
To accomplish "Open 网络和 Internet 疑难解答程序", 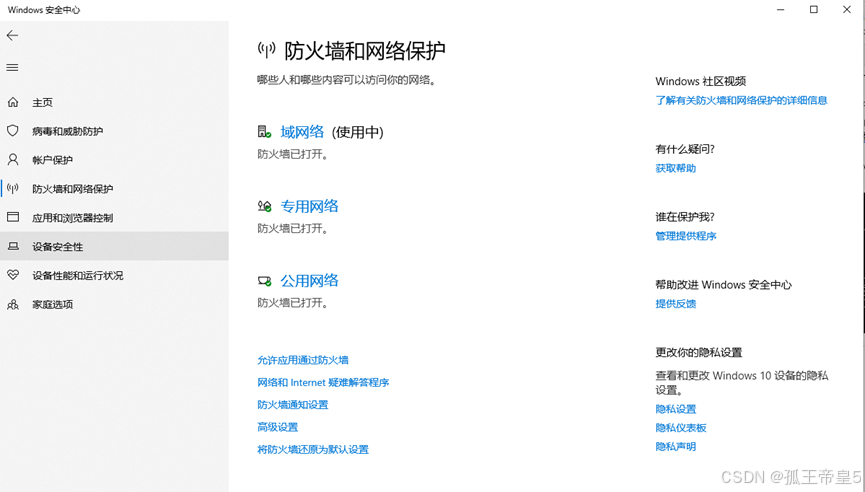I will coord(323,382).
